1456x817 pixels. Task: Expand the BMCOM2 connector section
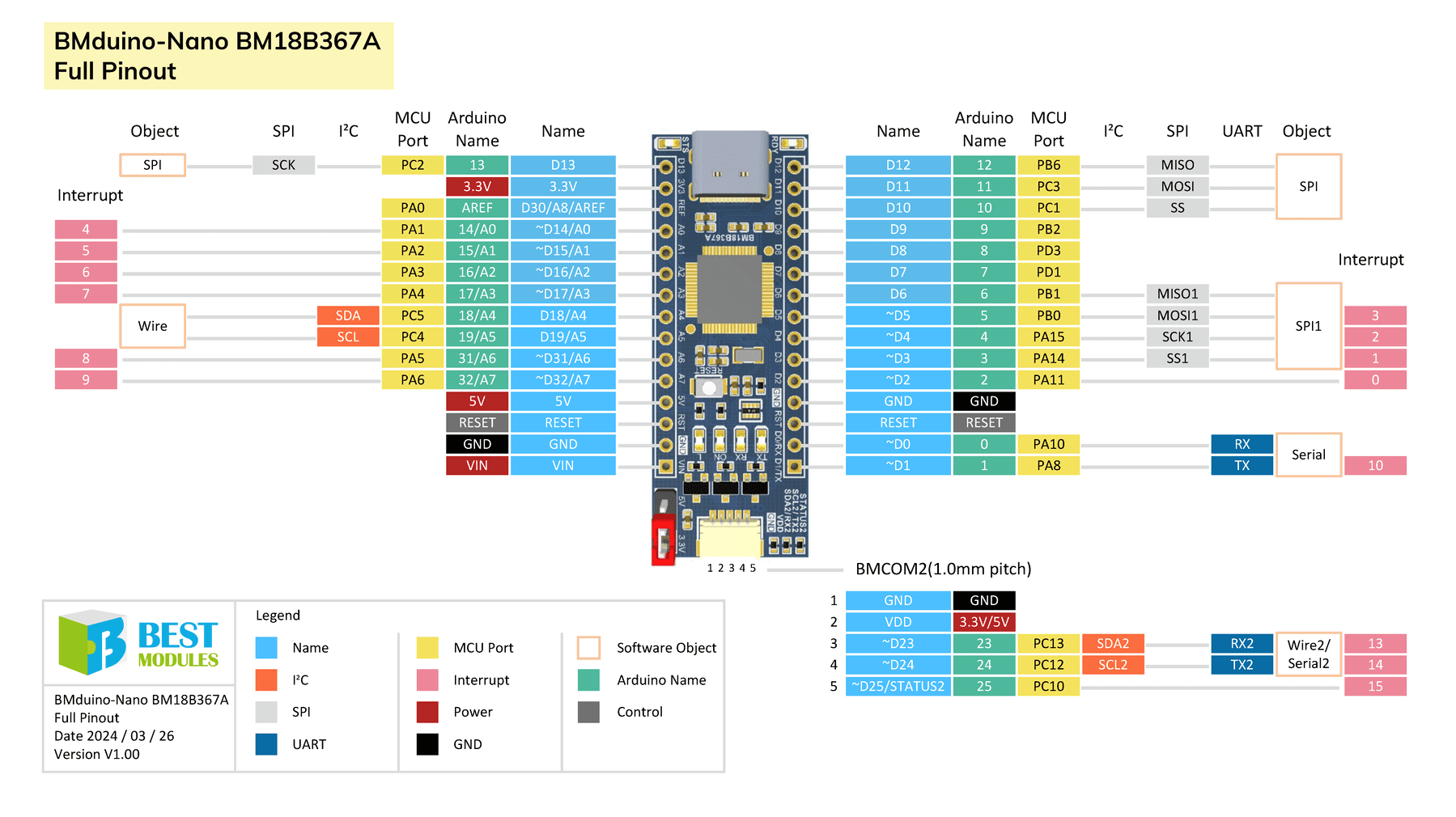943,569
